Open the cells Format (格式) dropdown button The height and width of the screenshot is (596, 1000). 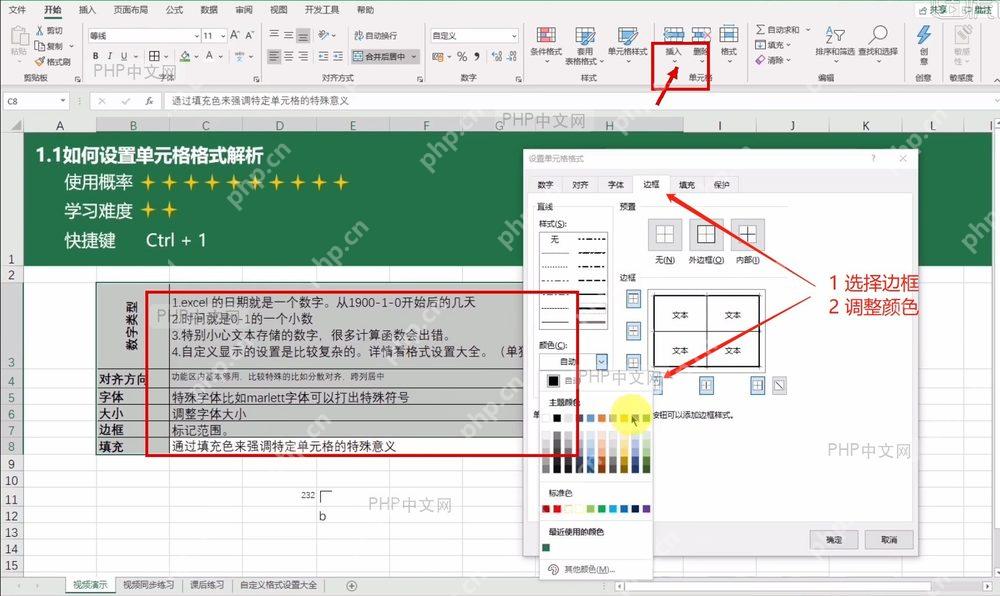728,43
